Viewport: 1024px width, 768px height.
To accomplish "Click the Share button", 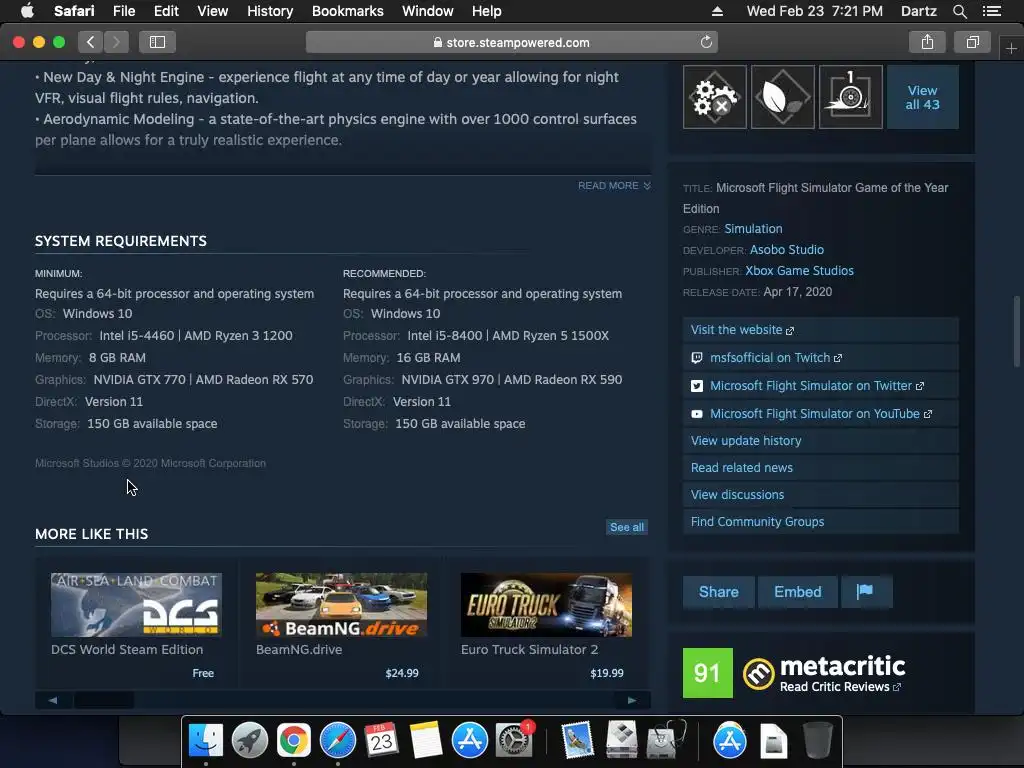I will click(x=718, y=592).
